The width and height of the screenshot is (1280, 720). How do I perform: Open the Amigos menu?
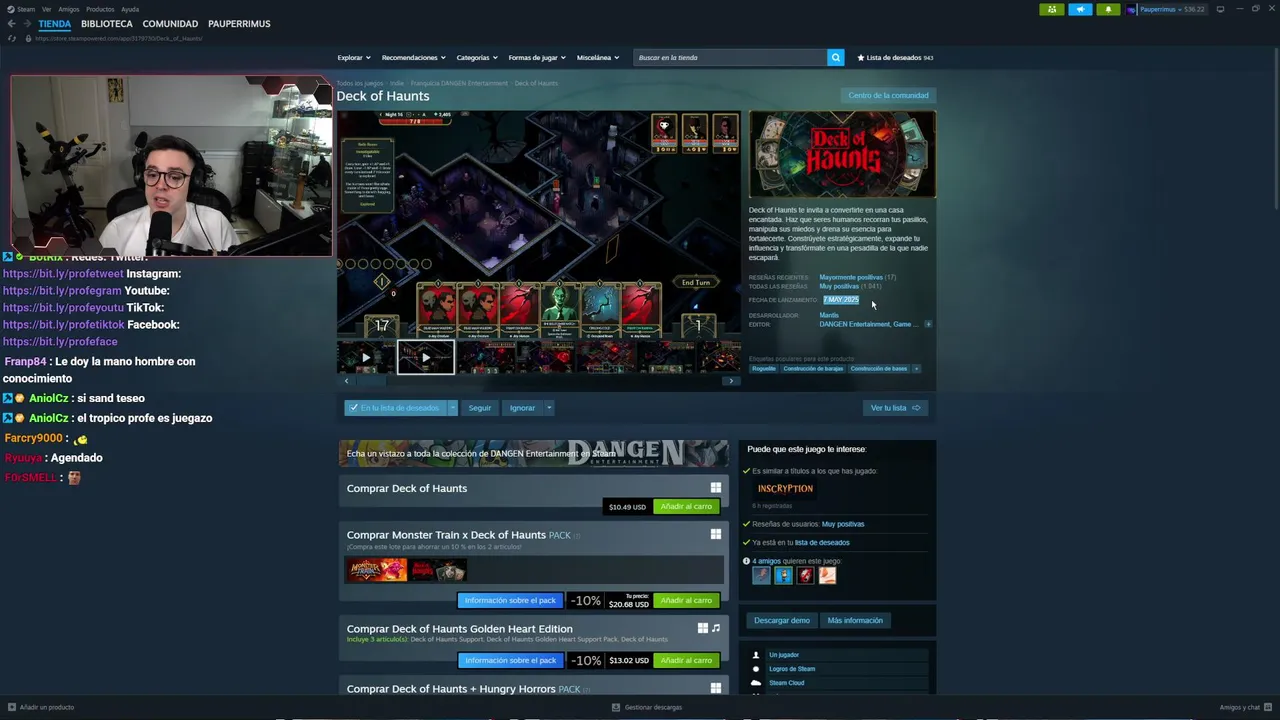pyautogui.click(x=68, y=9)
